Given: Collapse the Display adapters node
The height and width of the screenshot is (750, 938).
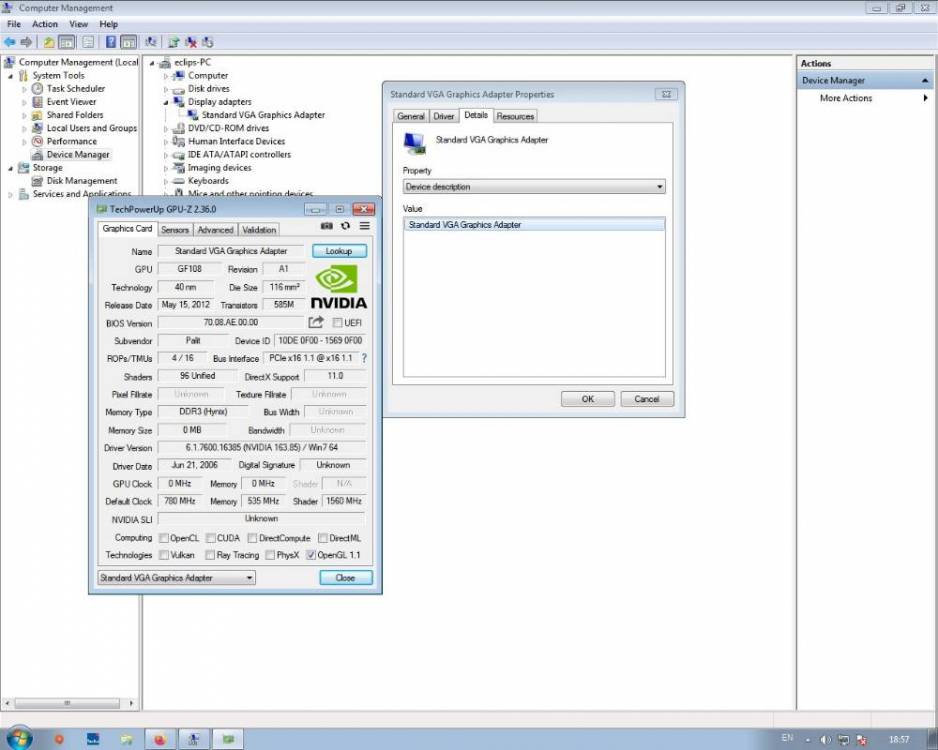Looking at the screenshot, I should tap(166, 102).
